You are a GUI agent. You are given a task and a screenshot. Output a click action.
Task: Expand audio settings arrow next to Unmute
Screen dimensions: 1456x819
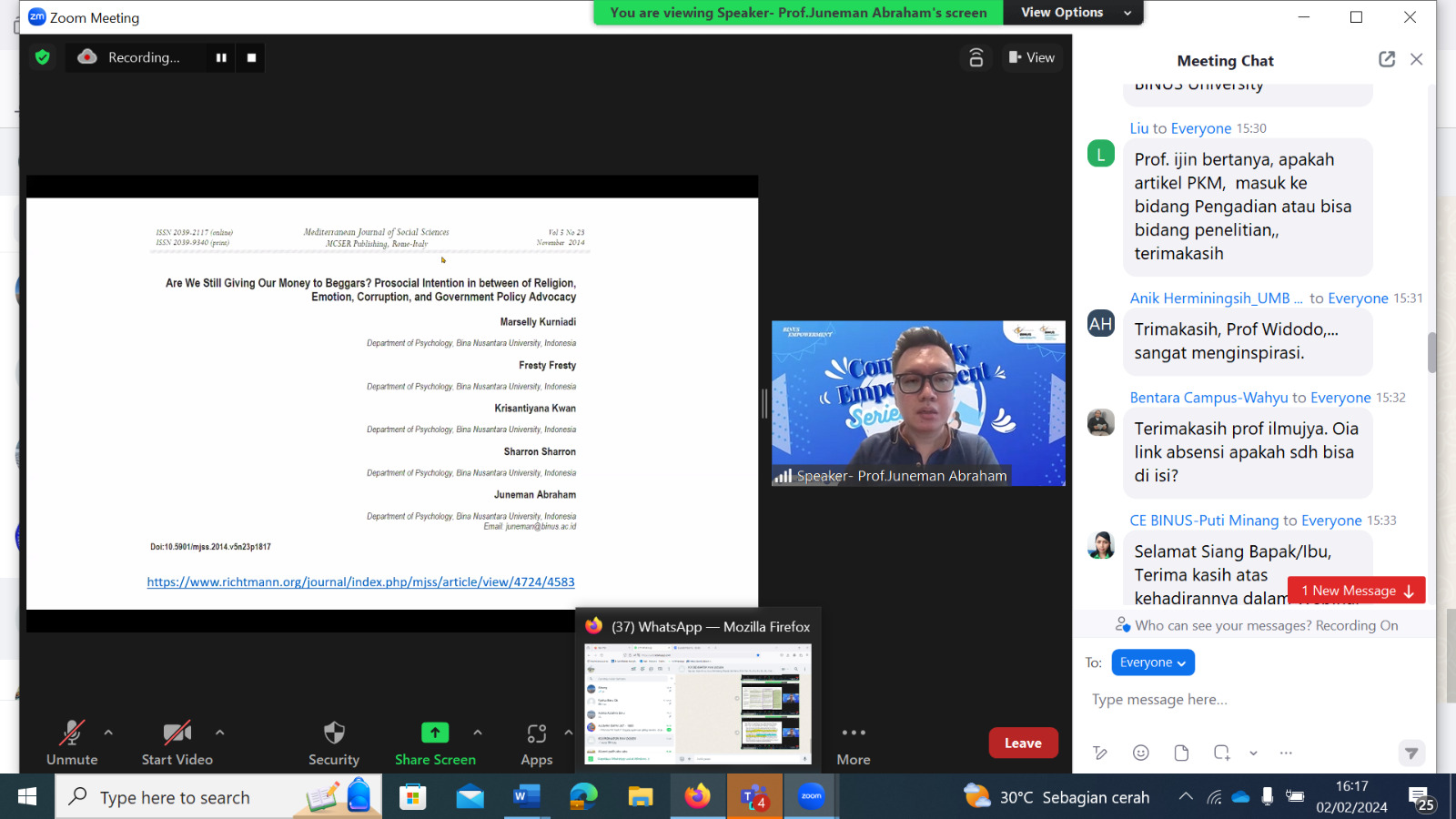pos(108,732)
